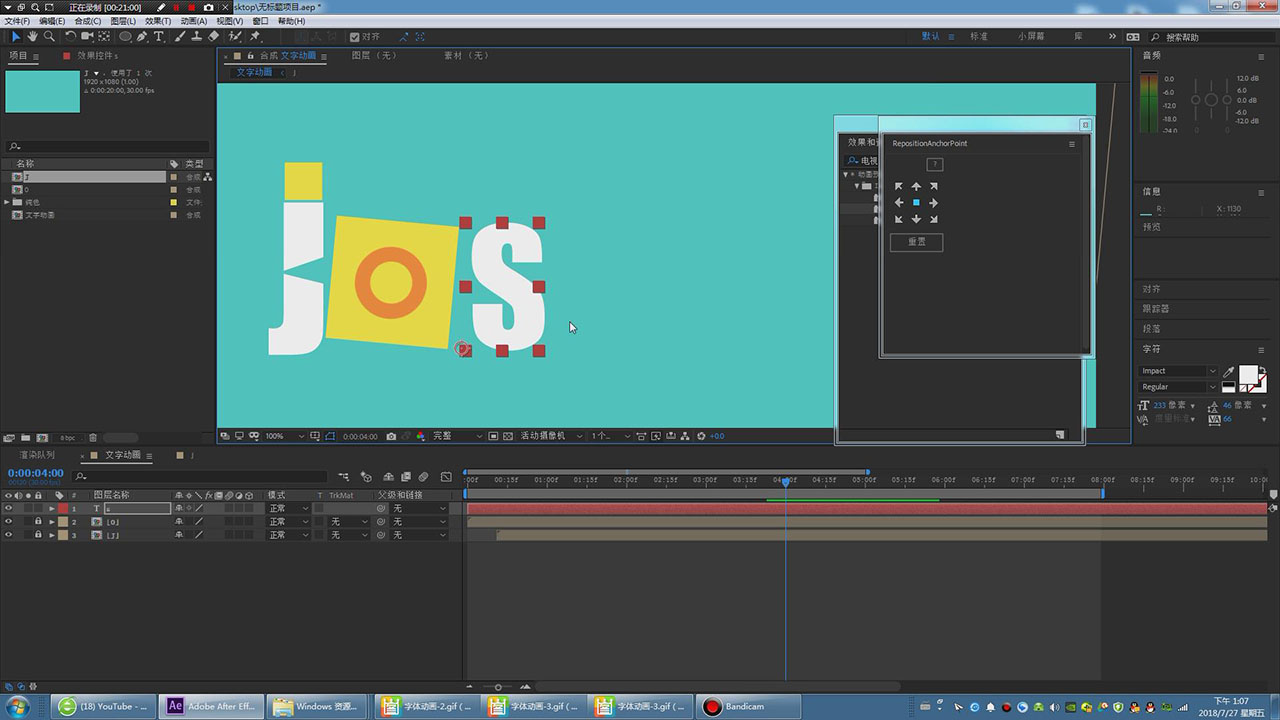Select the Zoom tool in the toolbar
The image size is (1280, 720).
click(49, 37)
